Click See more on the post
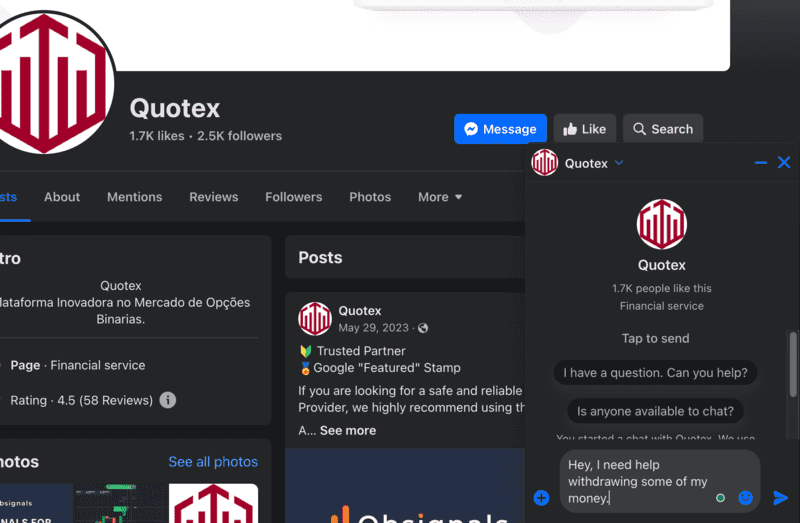 tap(348, 431)
